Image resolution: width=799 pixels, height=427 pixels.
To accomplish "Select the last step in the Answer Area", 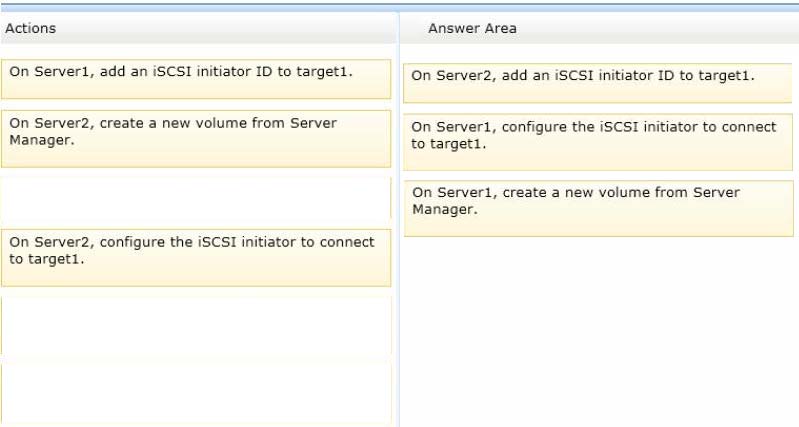I will [599, 208].
